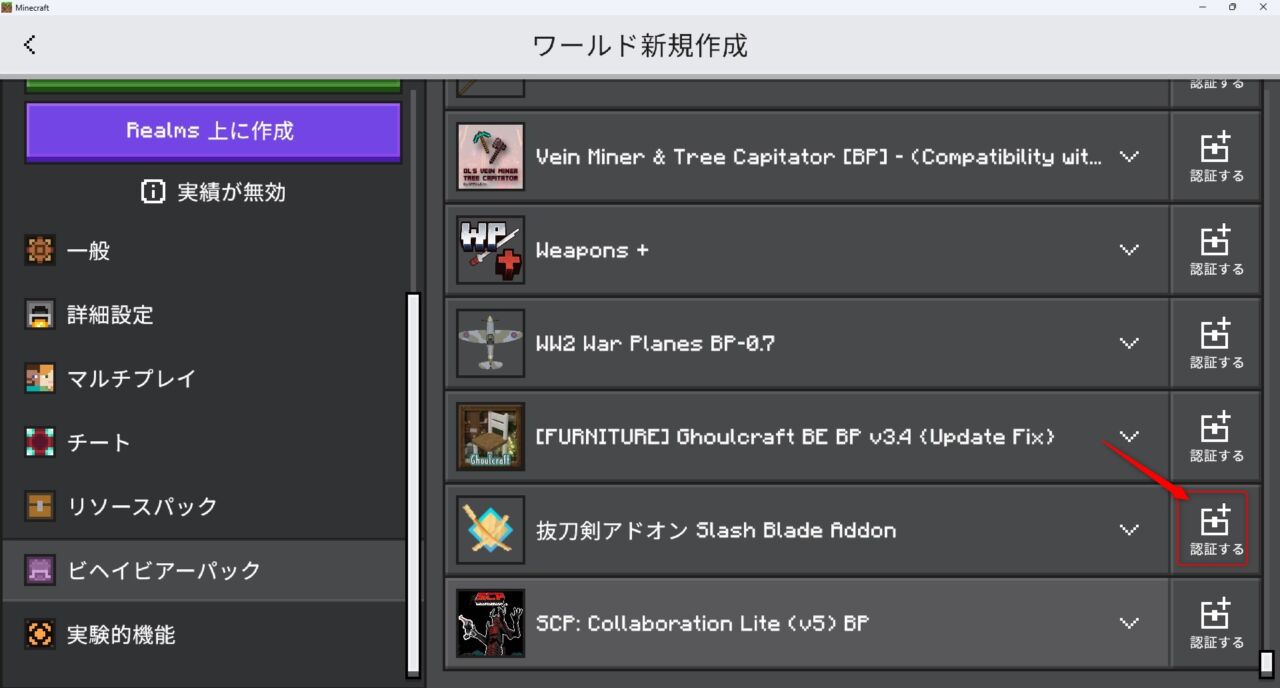
Task: Activate the Vein Miner & Tree Capitator pack
Action: pos(1216,157)
